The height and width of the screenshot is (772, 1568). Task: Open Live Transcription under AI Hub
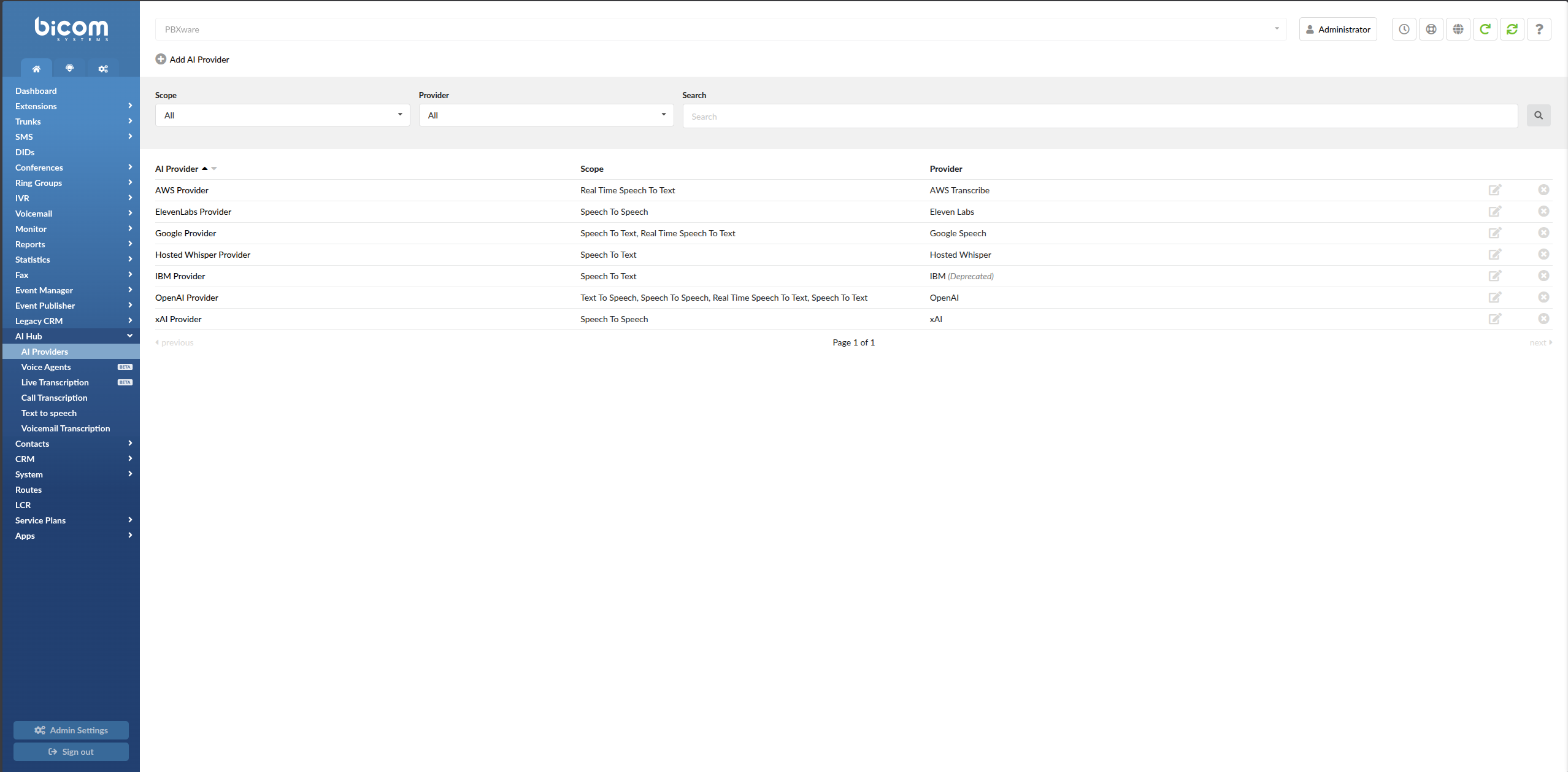click(x=71, y=382)
